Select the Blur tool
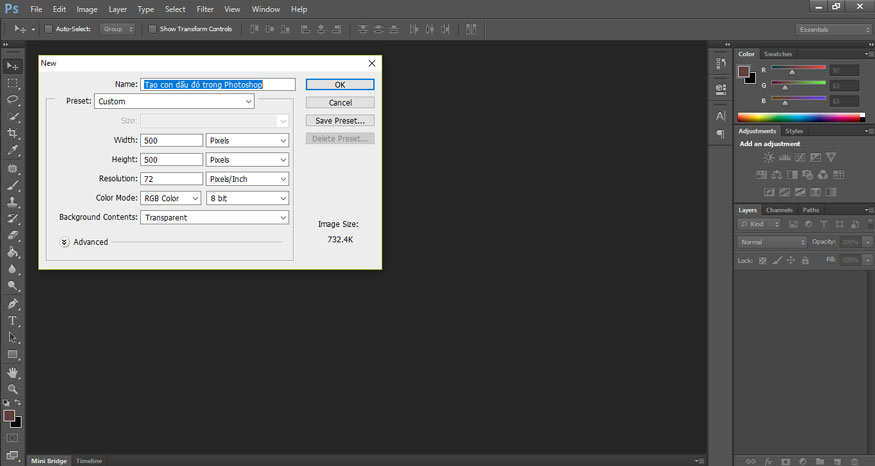The width and height of the screenshot is (875, 466). 12,269
